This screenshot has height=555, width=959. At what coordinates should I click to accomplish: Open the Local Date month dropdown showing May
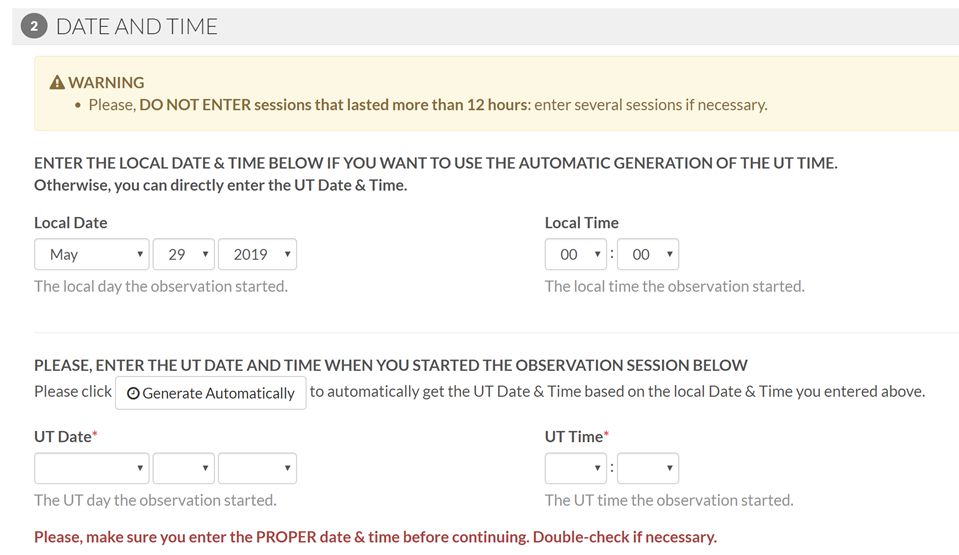pos(92,254)
